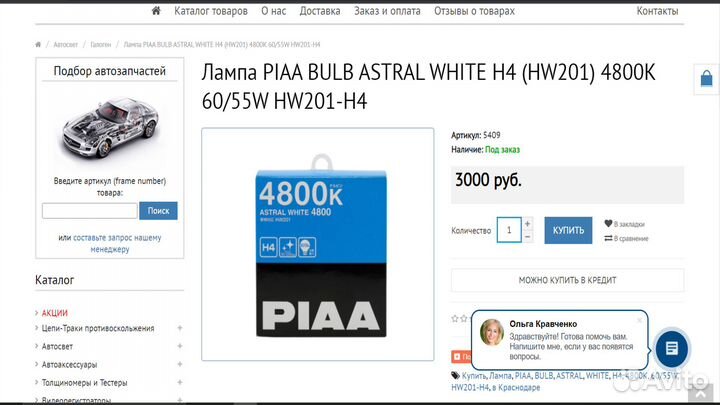Click Под заказ availability text
The height and width of the screenshot is (405, 720).
coord(502,150)
